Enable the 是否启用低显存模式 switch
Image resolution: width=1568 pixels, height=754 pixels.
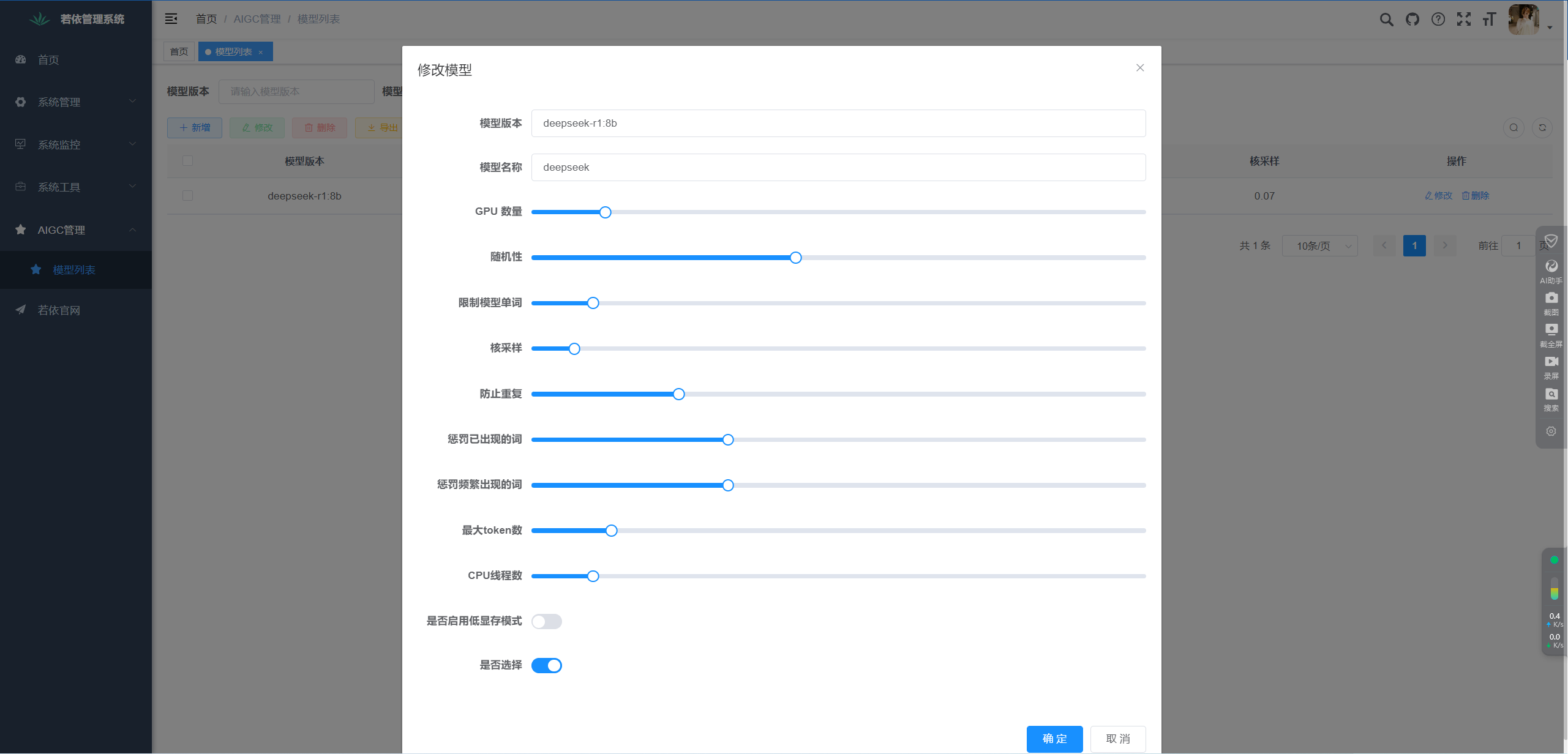546,621
